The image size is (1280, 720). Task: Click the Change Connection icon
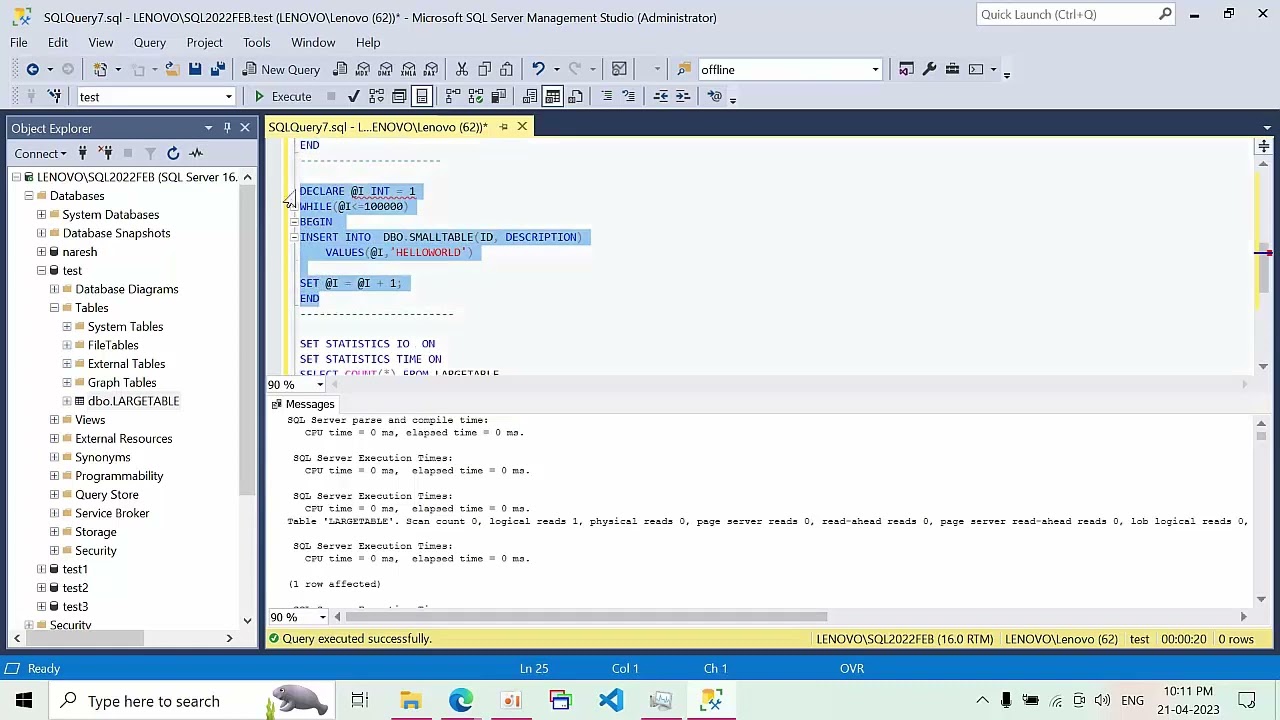(x=54, y=96)
